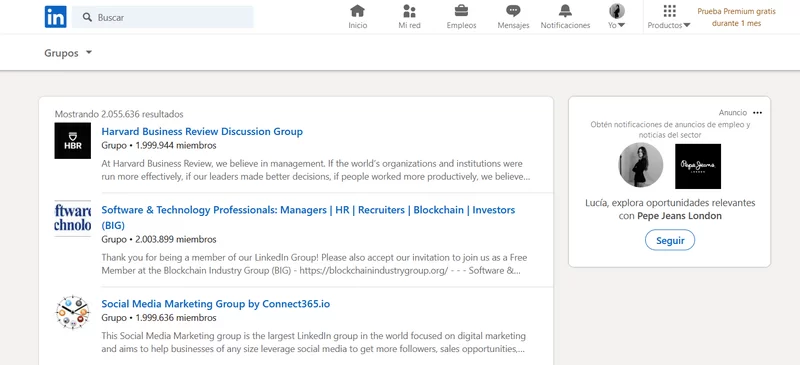800x365 pixels.
Task: Follow Pepe Jeans London with Seguir
Action: [x=669, y=240]
